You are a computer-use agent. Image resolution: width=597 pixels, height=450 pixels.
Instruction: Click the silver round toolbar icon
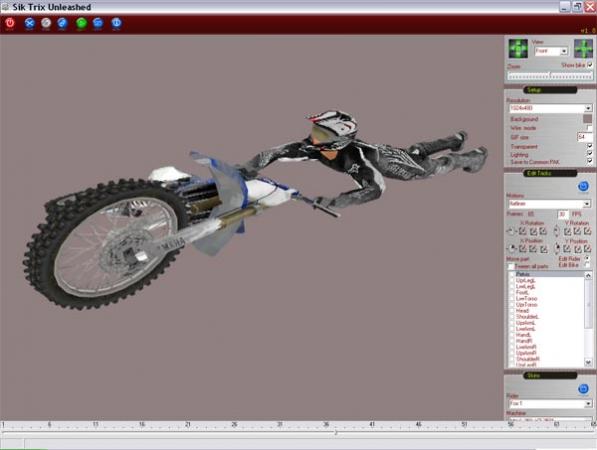tap(46, 24)
